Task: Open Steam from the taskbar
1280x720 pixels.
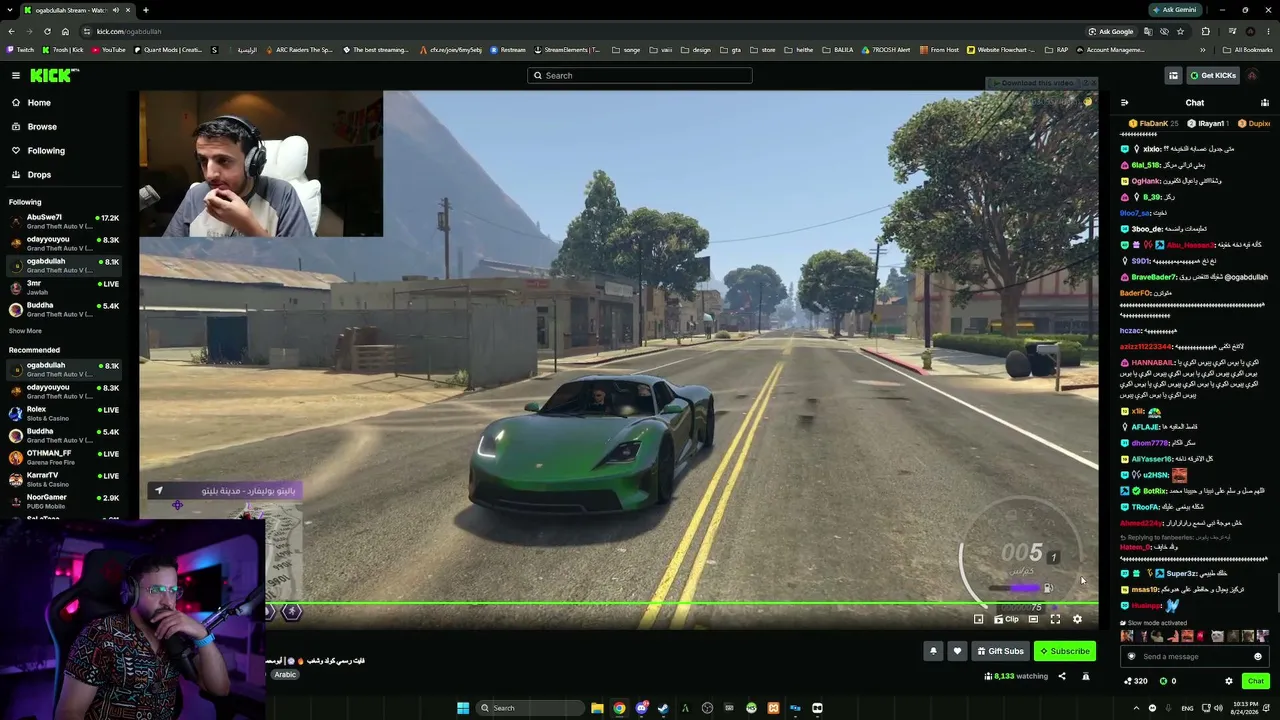Action: point(663,708)
